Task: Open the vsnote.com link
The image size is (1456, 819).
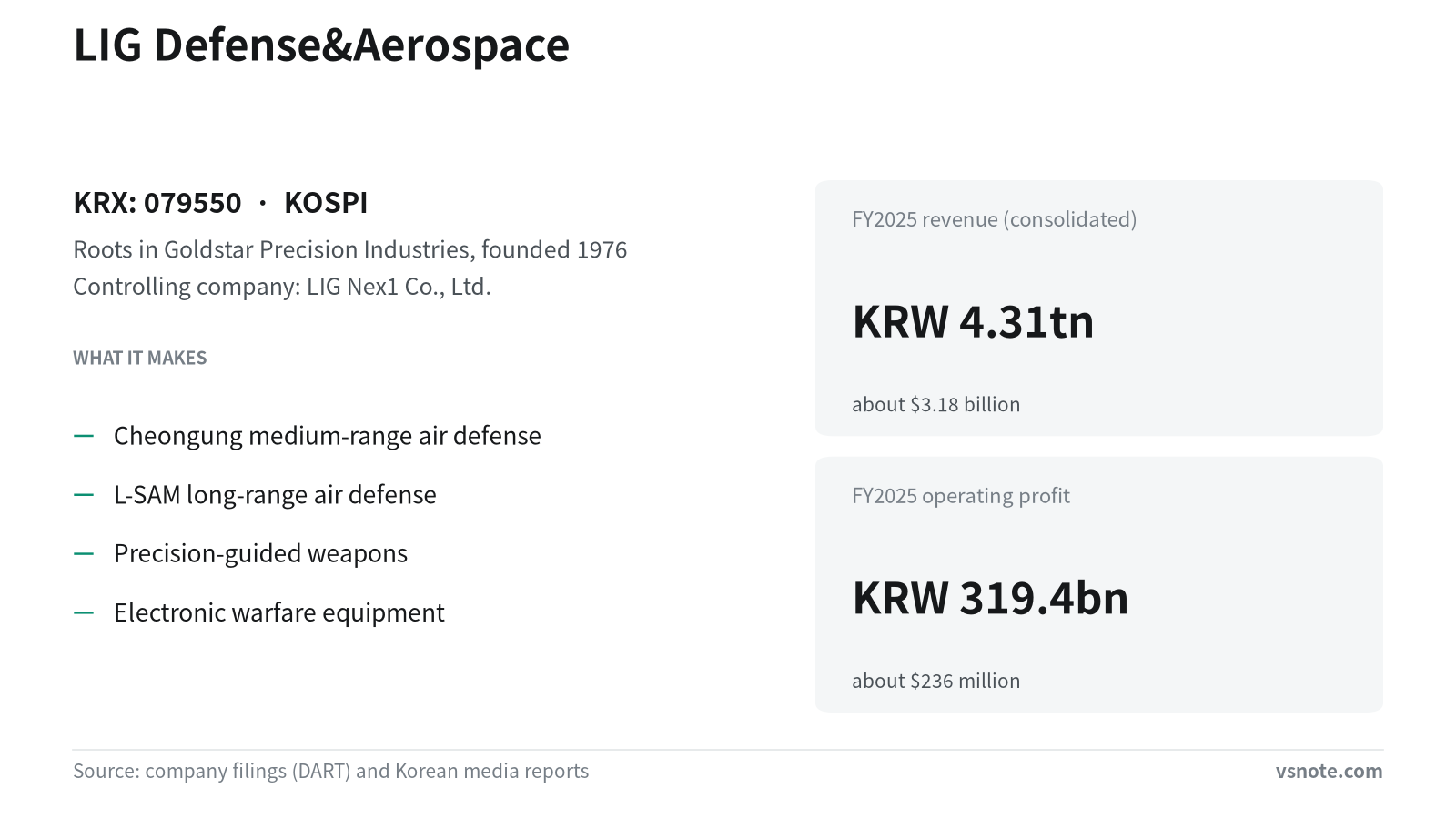Action: coord(1329,771)
